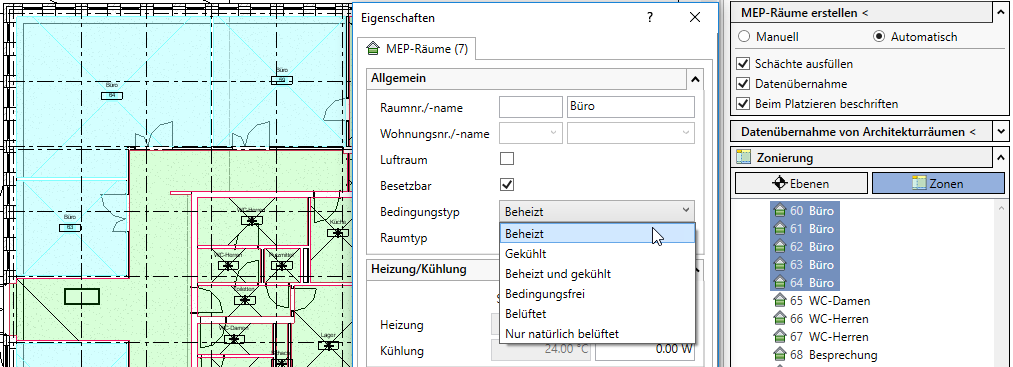Click the Kühlung wattage field 0.00 W

point(645,351)
